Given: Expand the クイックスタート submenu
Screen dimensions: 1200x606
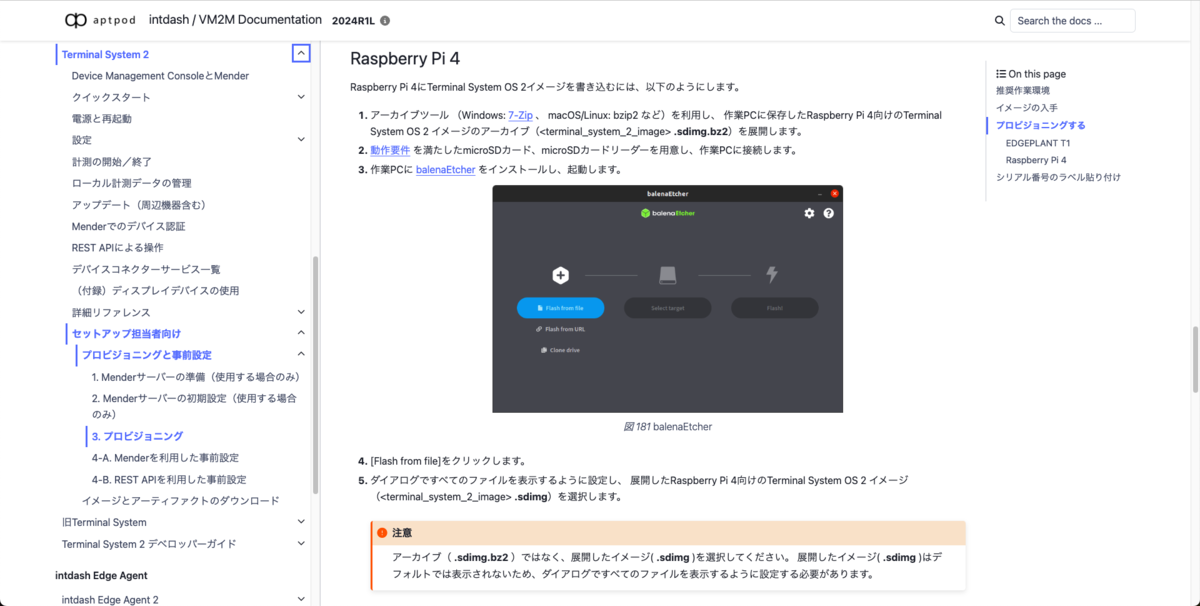Looking at the screenshot, I should point(301,97).
